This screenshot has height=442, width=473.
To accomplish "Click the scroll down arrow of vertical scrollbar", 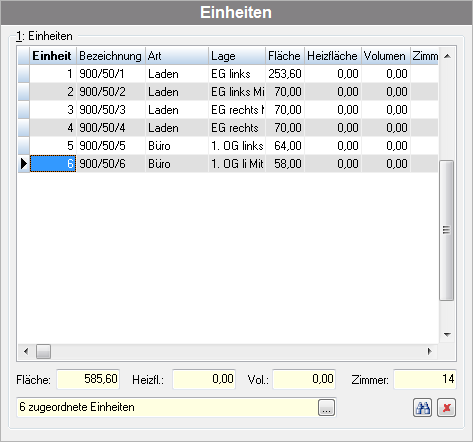I will pyautogui.click(x=447, y=334).
